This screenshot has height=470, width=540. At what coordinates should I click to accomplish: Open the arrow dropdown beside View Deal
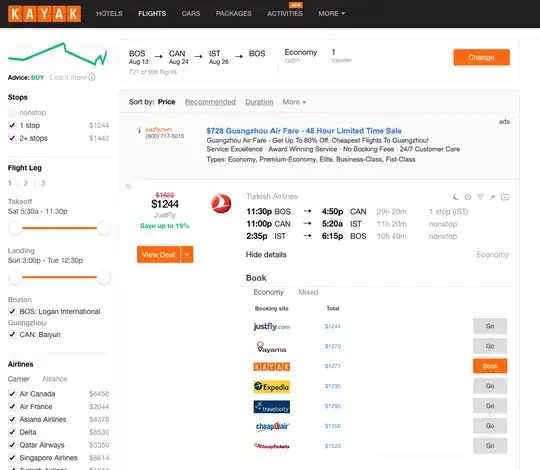pyautogui.click(x=187, y=254)
